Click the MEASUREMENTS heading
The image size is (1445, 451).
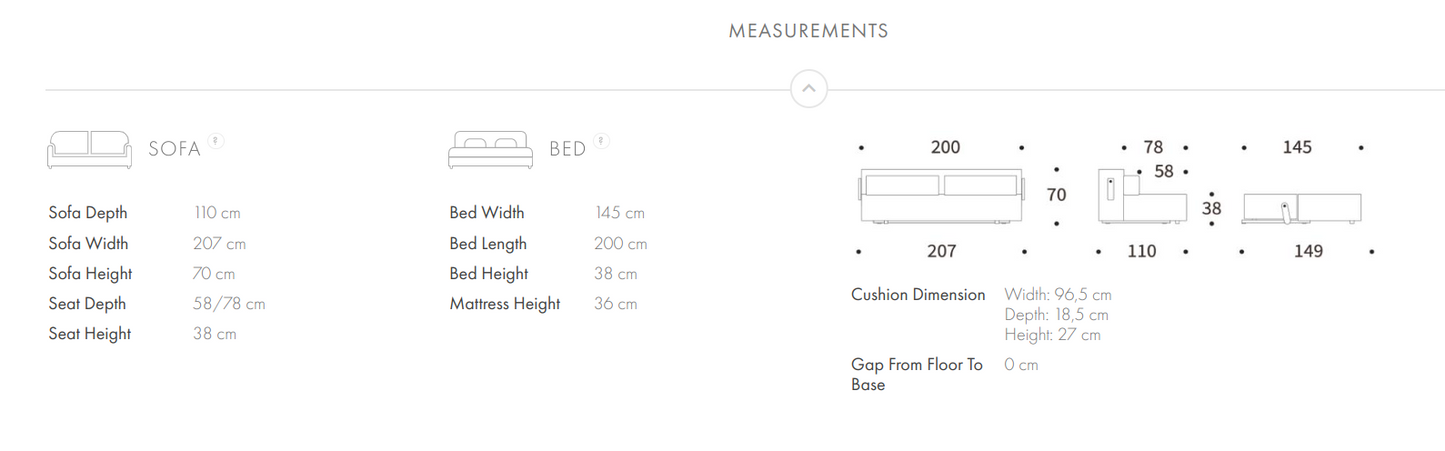tap(808, 31)
